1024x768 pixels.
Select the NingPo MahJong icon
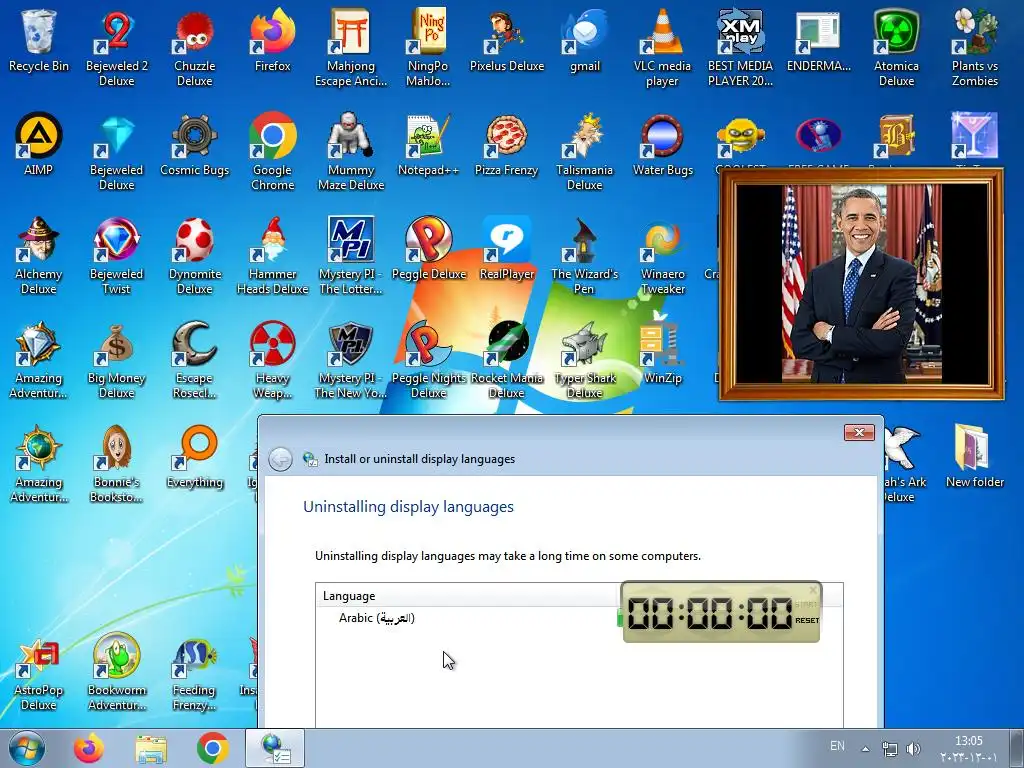tap(428, 47)
